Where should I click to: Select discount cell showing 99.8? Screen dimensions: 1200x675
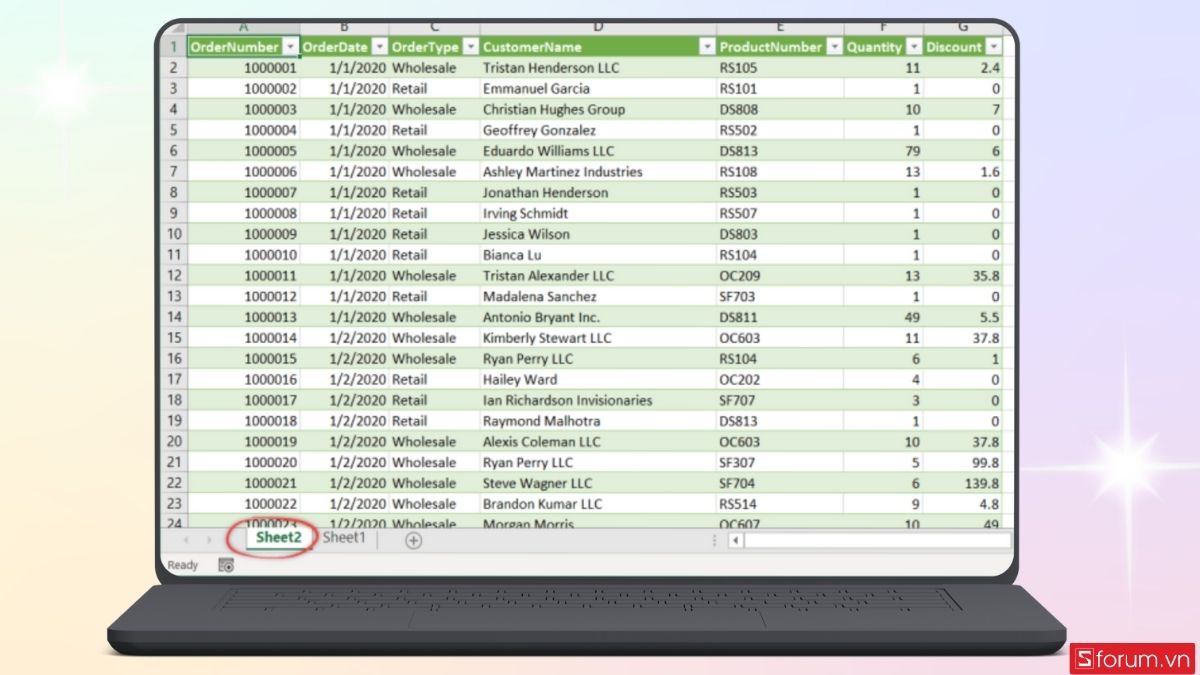tap(963, 462)
